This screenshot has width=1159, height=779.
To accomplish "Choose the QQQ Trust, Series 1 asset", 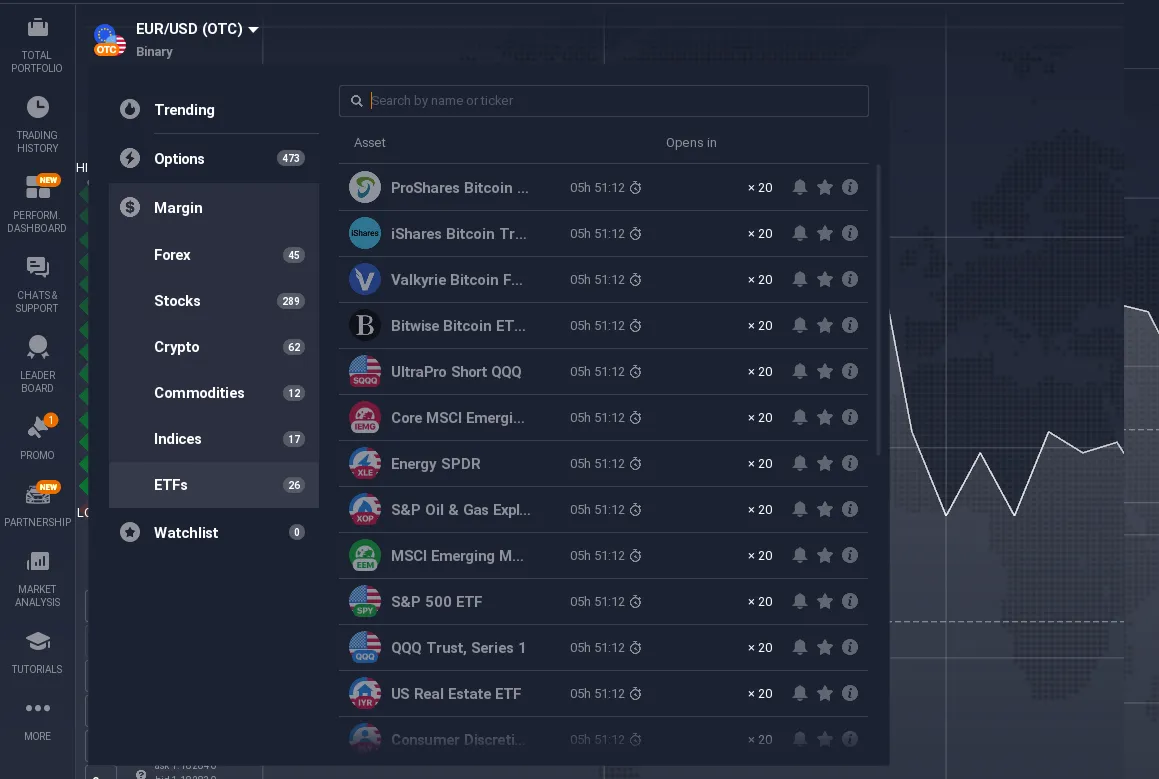I will tap(458, 647).
